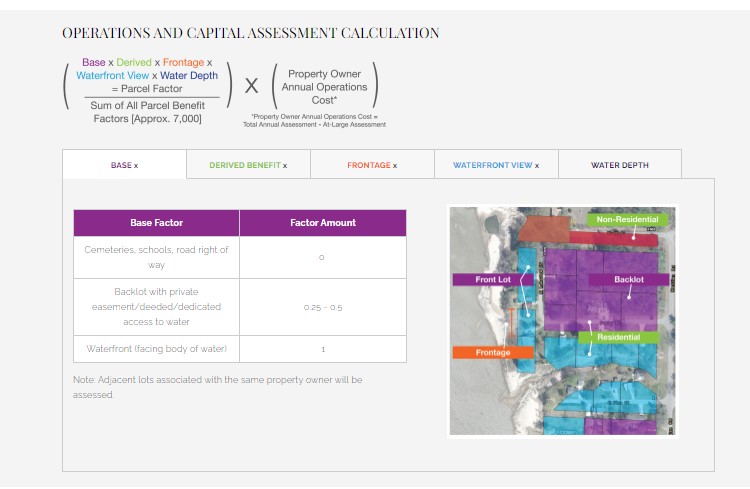
Task: Select the Cemeteries, schools, road row cell
Action: coord(156,257)
